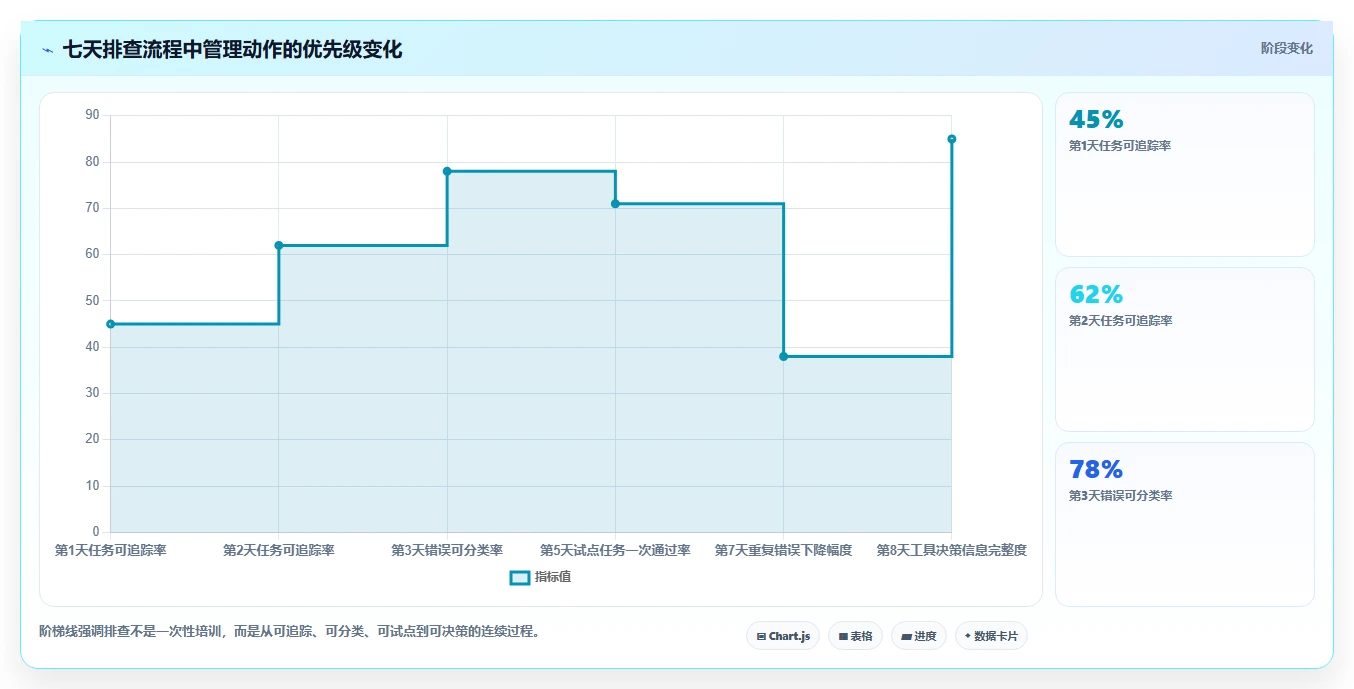Click the lightning icon beside the chart title
Viewport: 1354px width, 689px height.
click(47, 50)
